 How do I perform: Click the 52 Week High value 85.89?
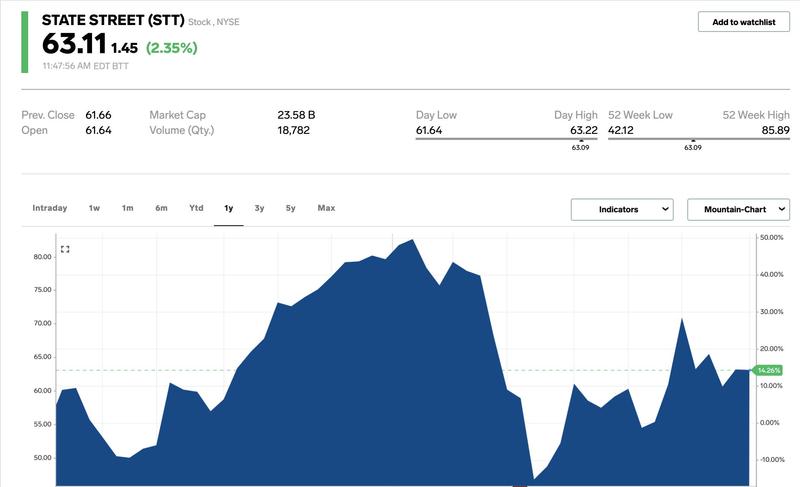776,131
